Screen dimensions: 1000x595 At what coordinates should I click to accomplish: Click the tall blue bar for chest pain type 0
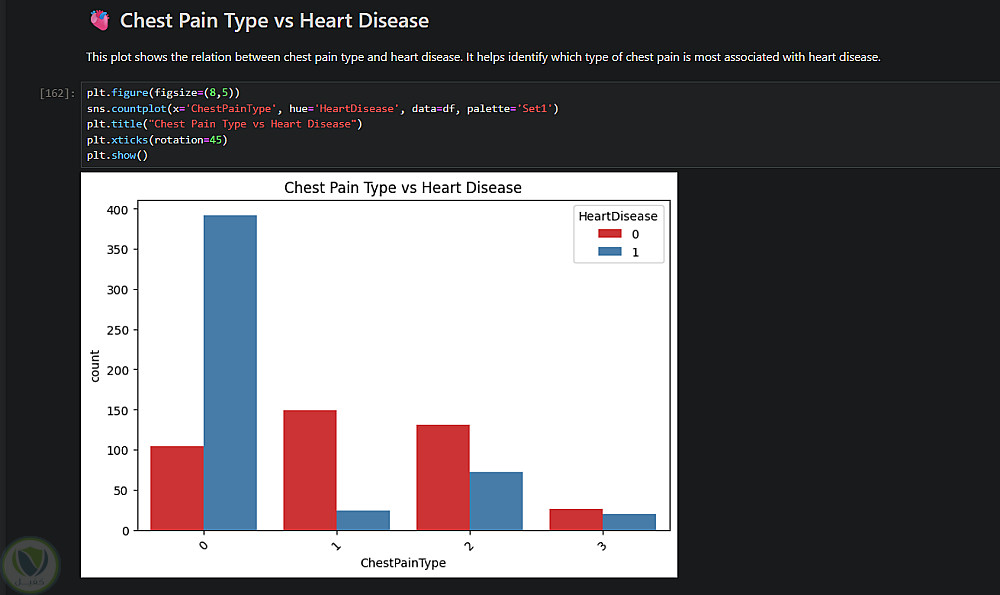pos(230,372)
